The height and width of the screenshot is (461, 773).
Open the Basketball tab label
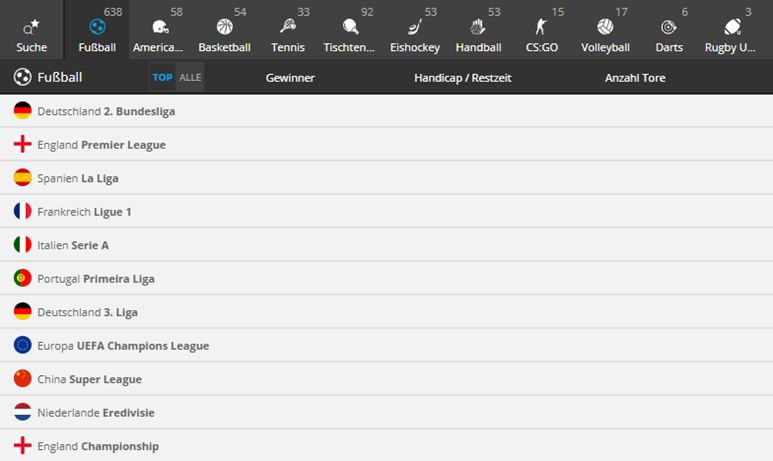(x=224, y=48)
